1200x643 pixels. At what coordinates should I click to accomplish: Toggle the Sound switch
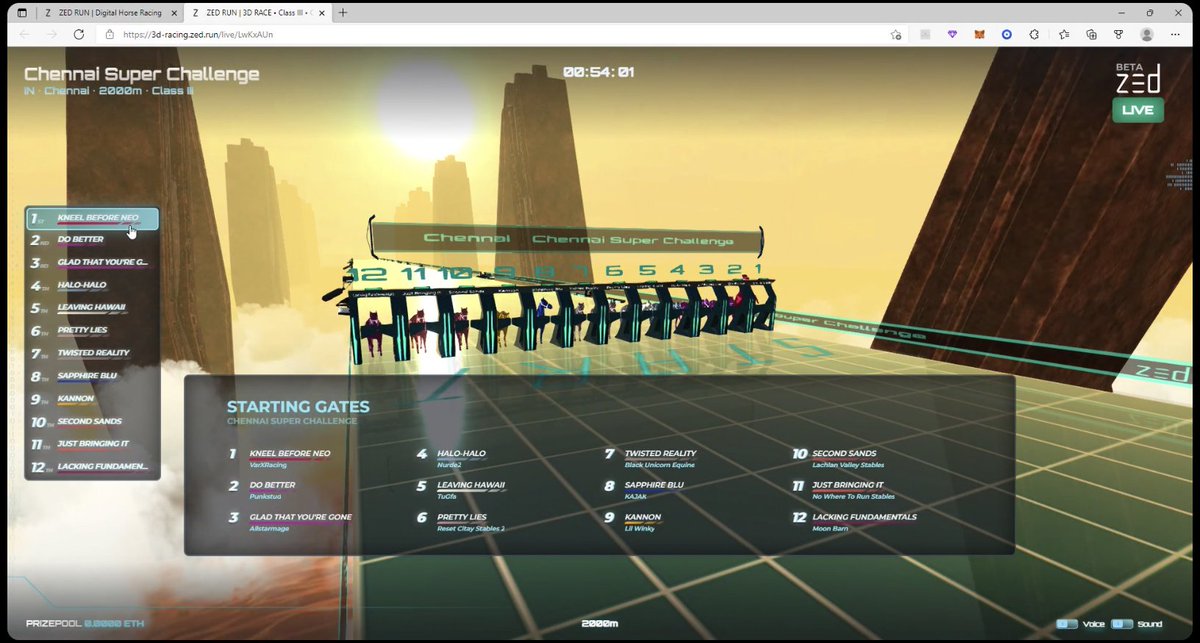coord(1124,624)
